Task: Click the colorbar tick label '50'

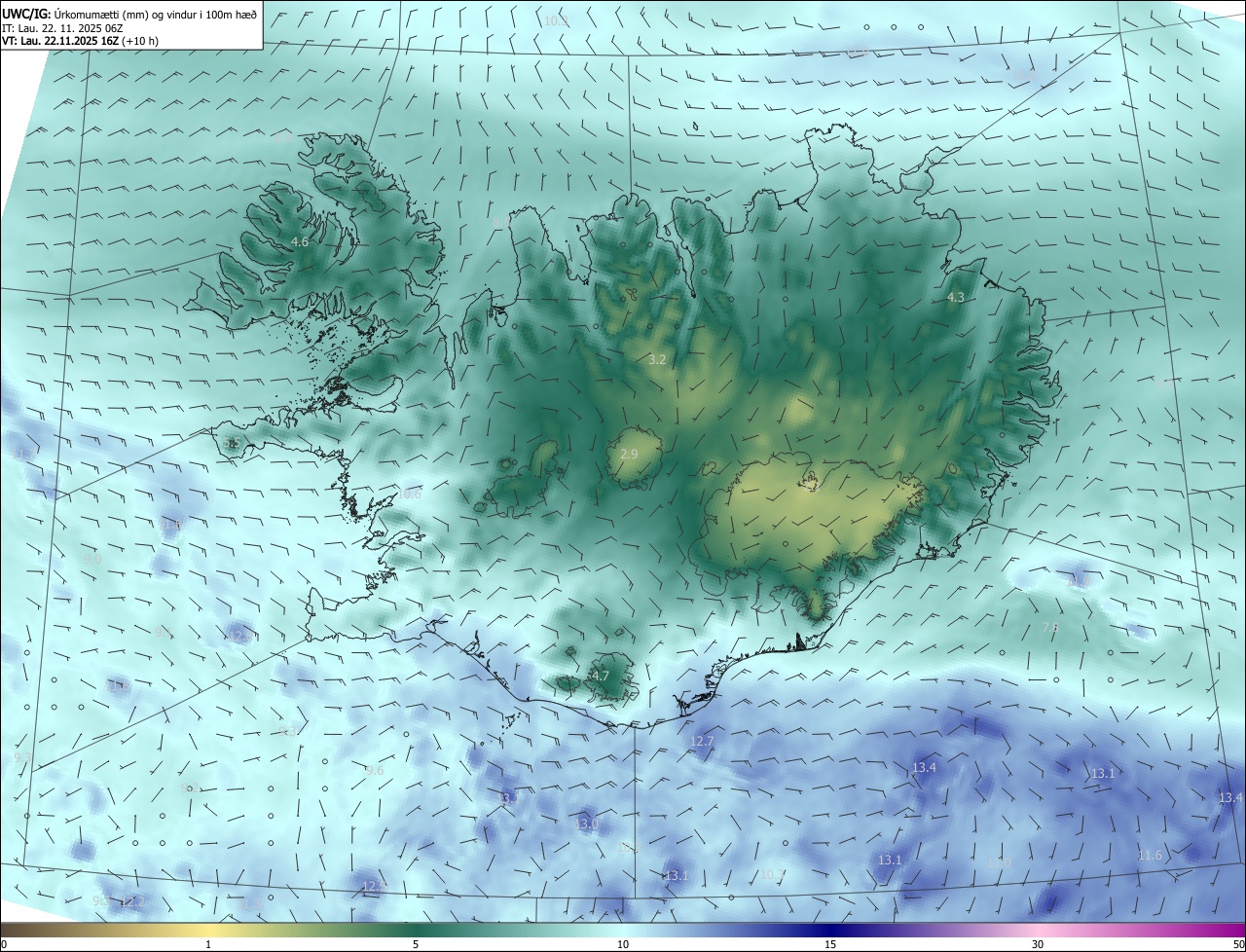Action: click(1238, 944)
